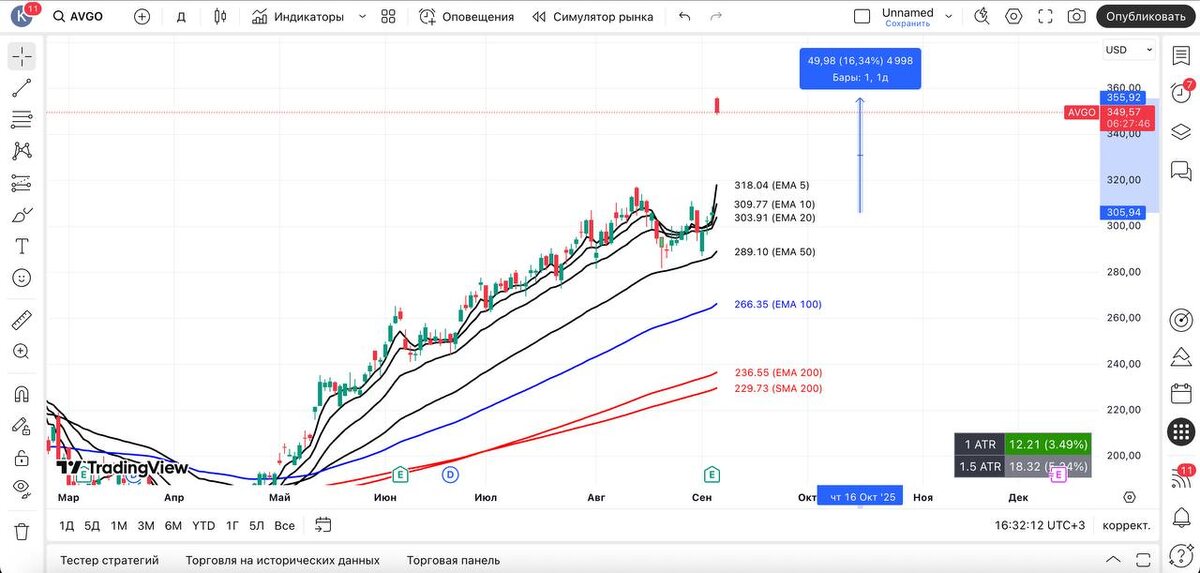
Task: Open chart settings hexagon icon
Action: [x=1014, y=16]
